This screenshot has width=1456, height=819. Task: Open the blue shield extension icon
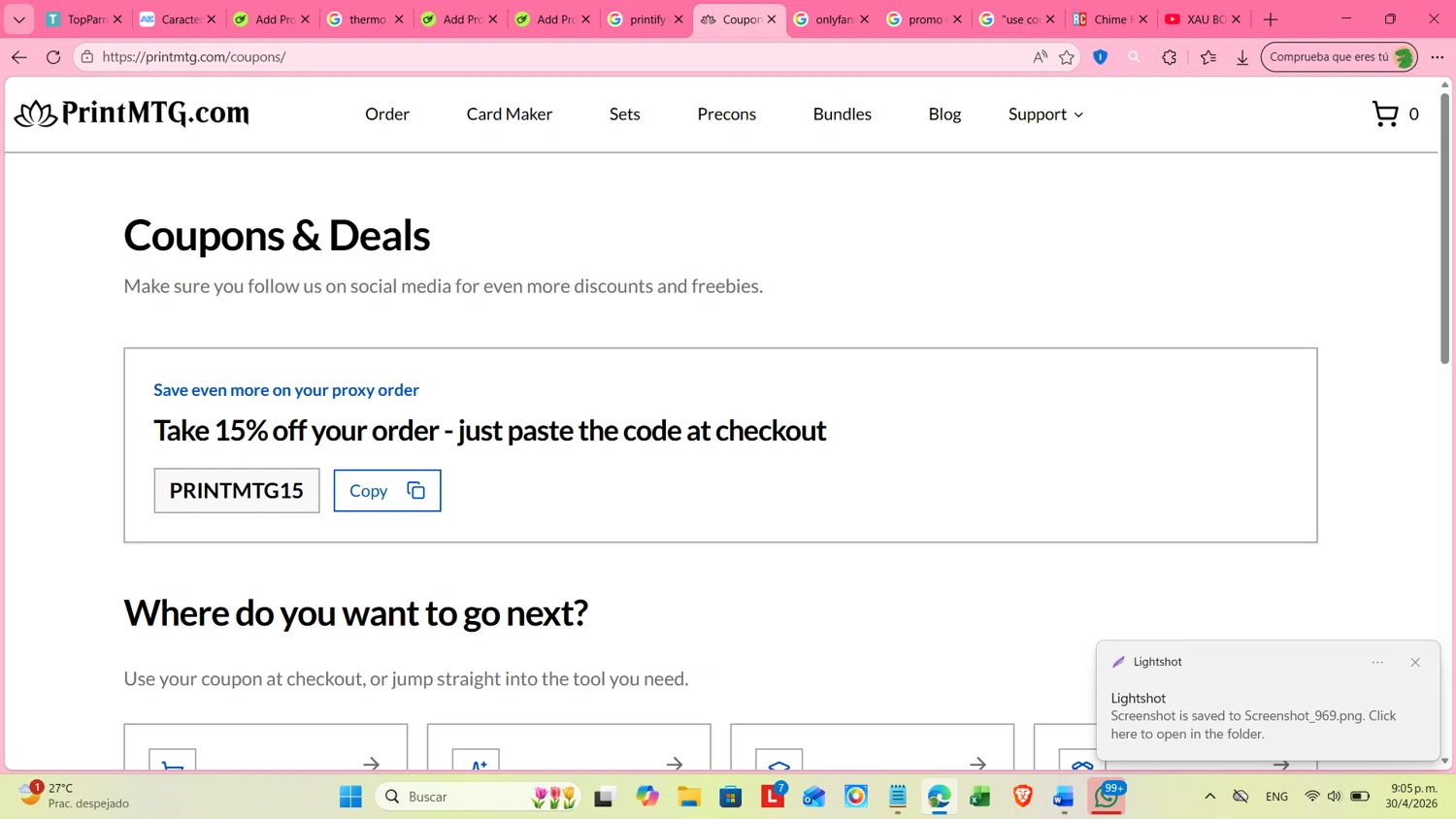pyautogui.click(x=1101, y=57)
